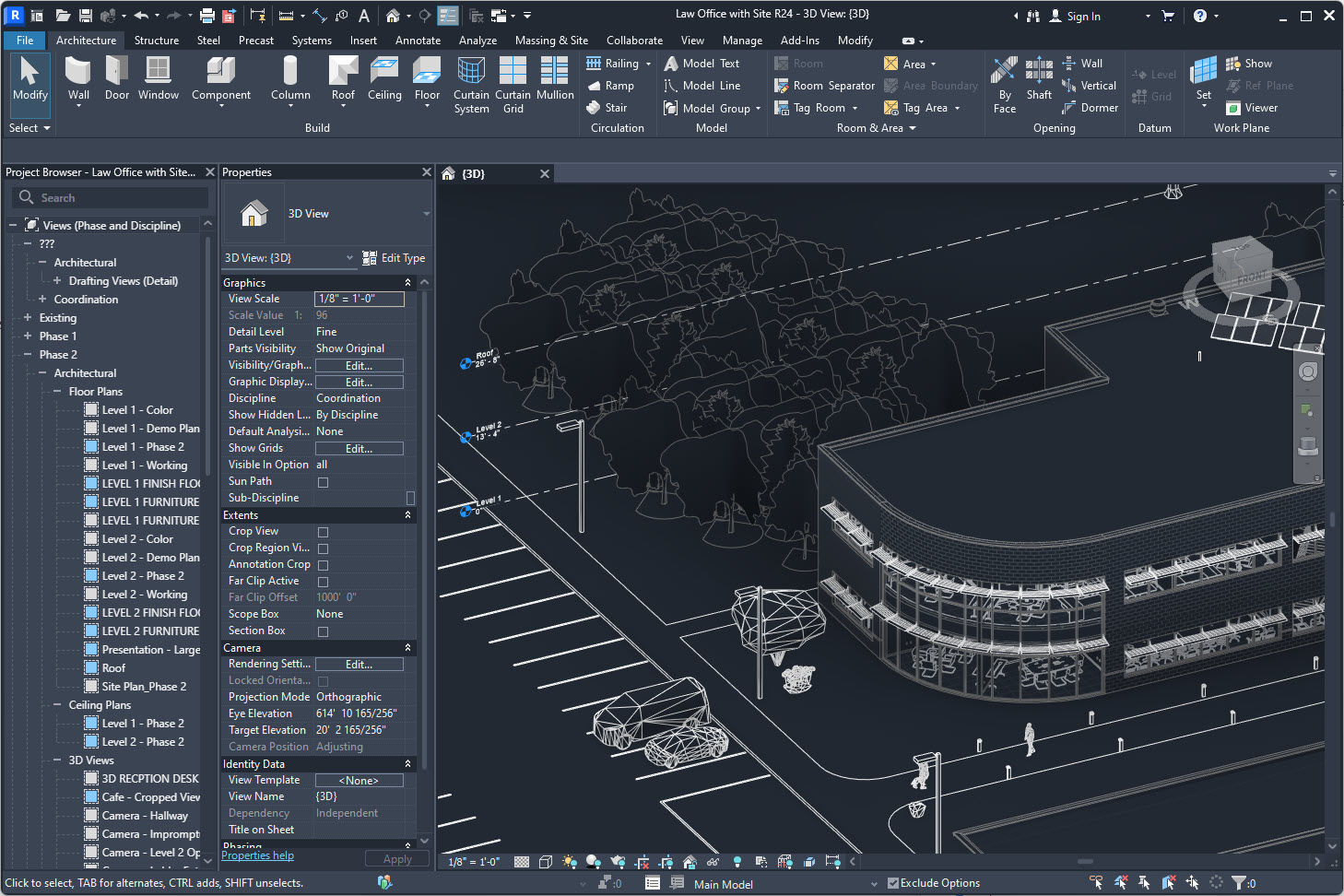The height and width of the screenshot is (896, 1344).
Task: Toggle the Crop View checkbox
Action: (x=323, y=532)
